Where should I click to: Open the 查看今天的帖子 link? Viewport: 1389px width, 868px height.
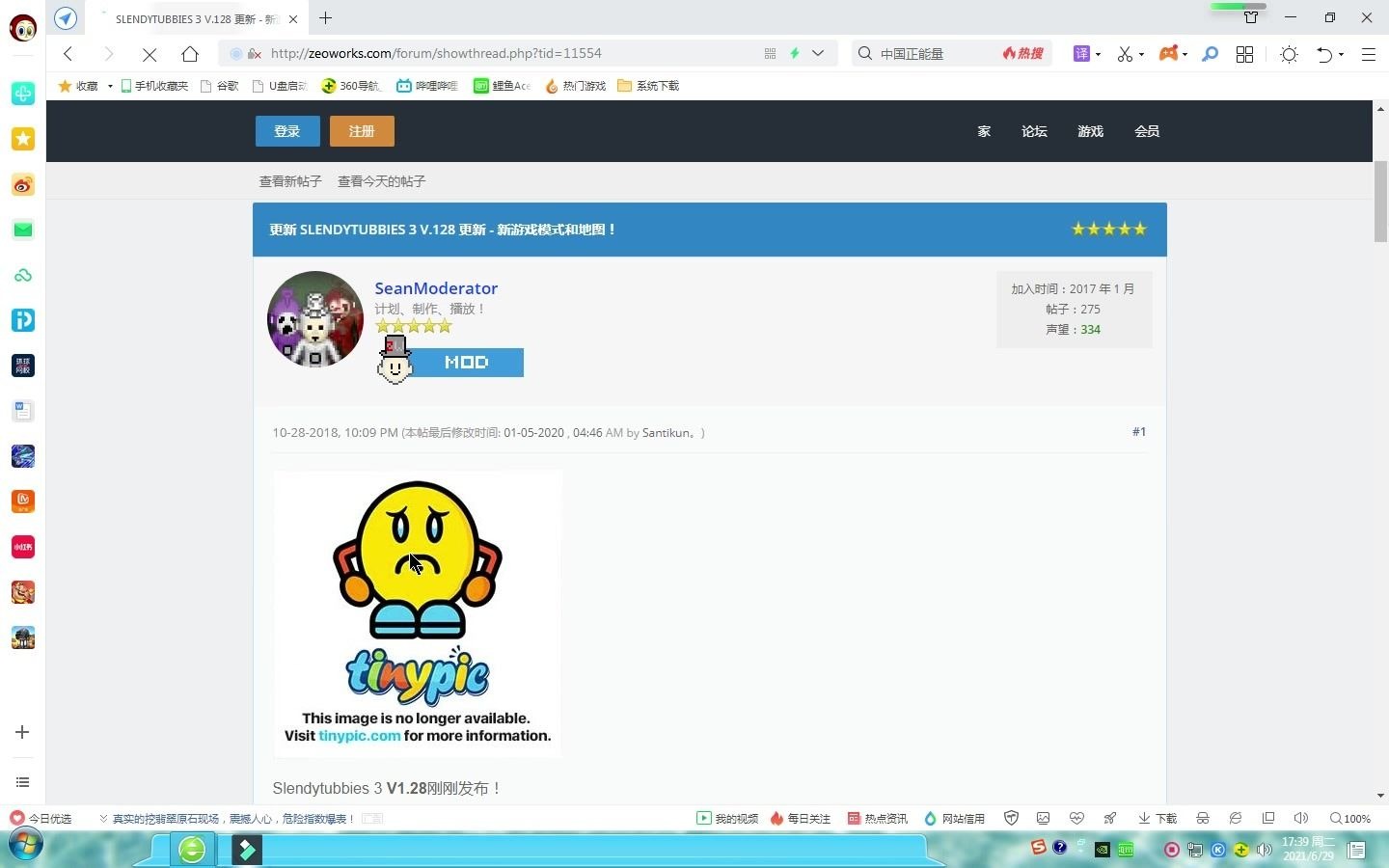click(x=381, y=181)
